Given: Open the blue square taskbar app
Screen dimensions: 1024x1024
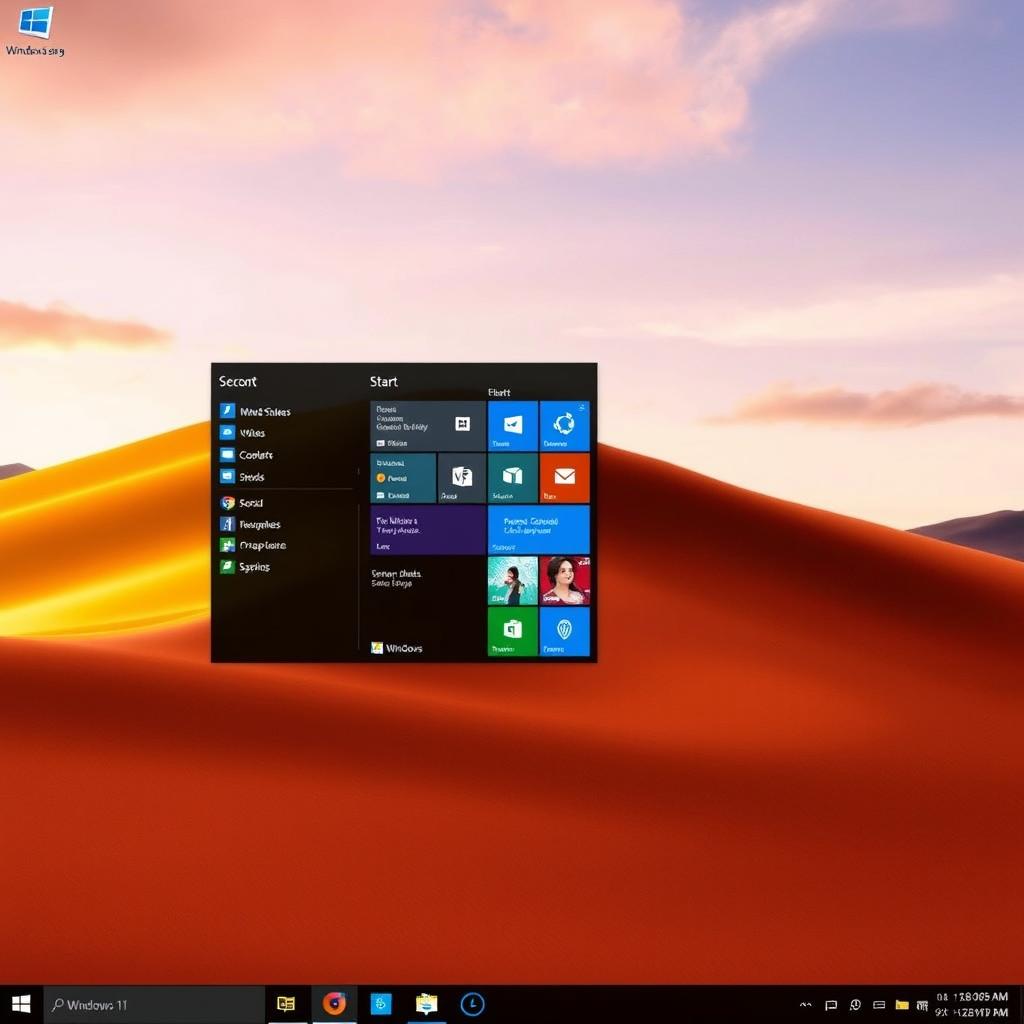Looking at the screenshot, I should coord(381,1004).
